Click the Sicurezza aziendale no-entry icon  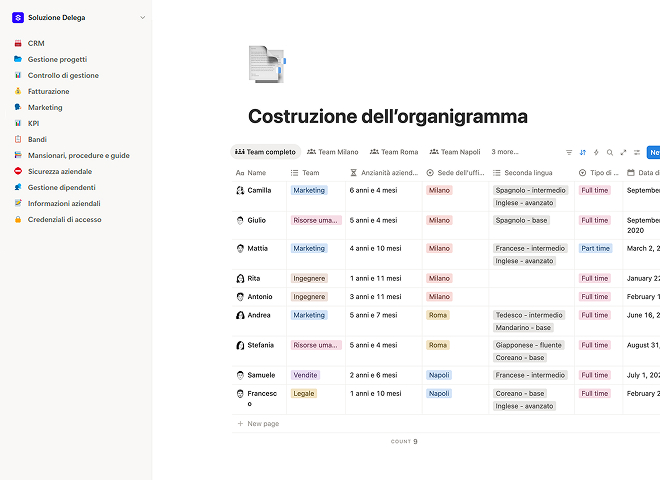coord(18,171)
